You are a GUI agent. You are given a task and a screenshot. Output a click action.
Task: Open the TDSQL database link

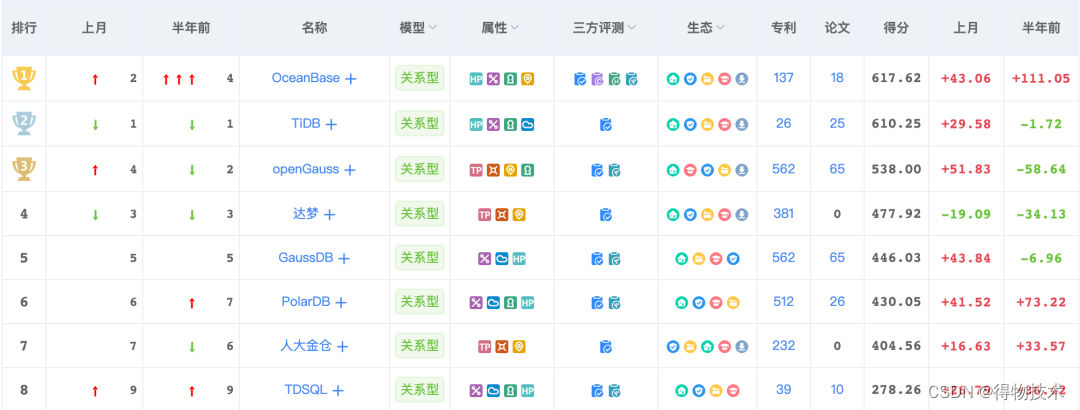tap(306, 389)
